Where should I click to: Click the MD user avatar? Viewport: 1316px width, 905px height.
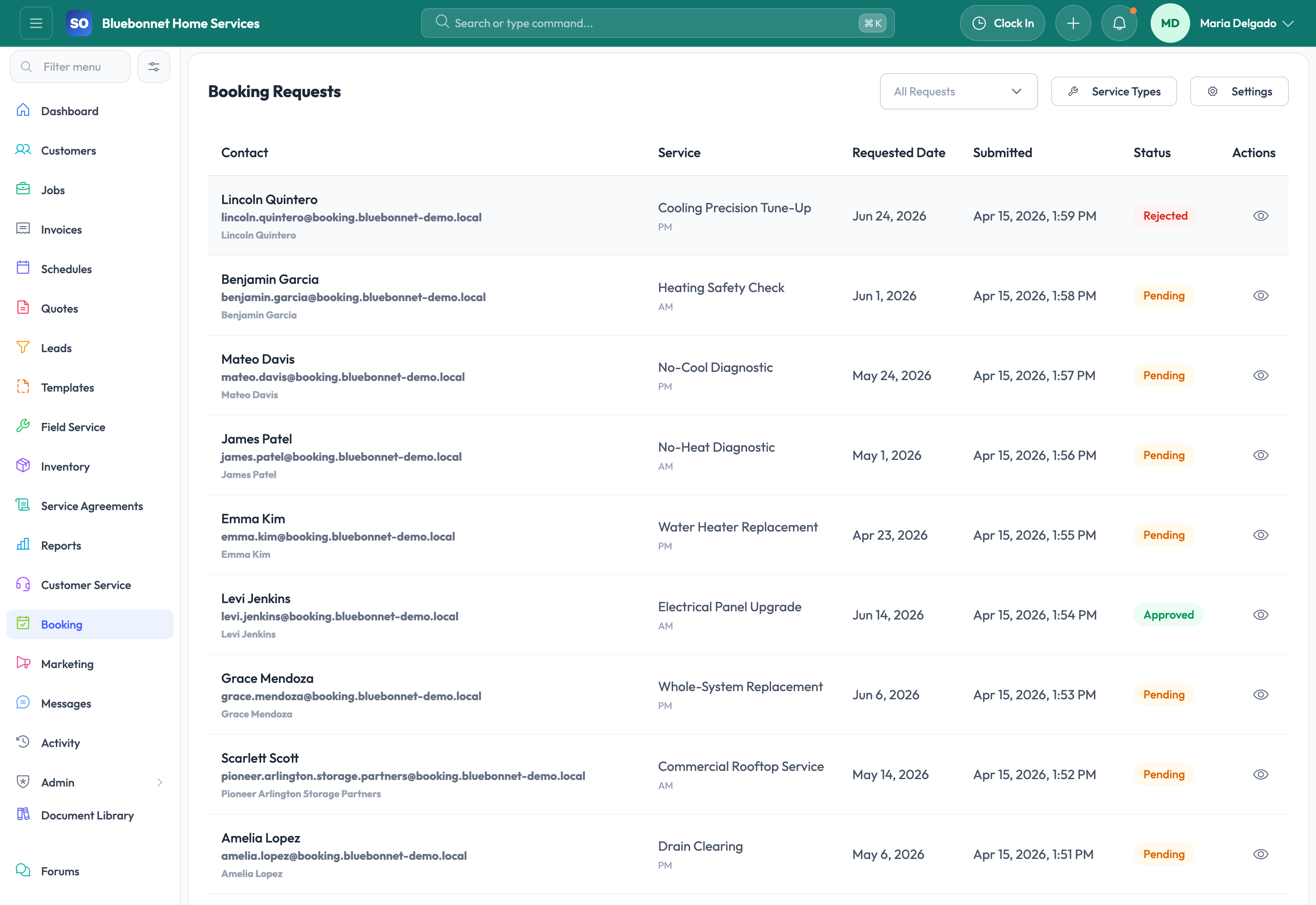click(x=1170, y=23)
